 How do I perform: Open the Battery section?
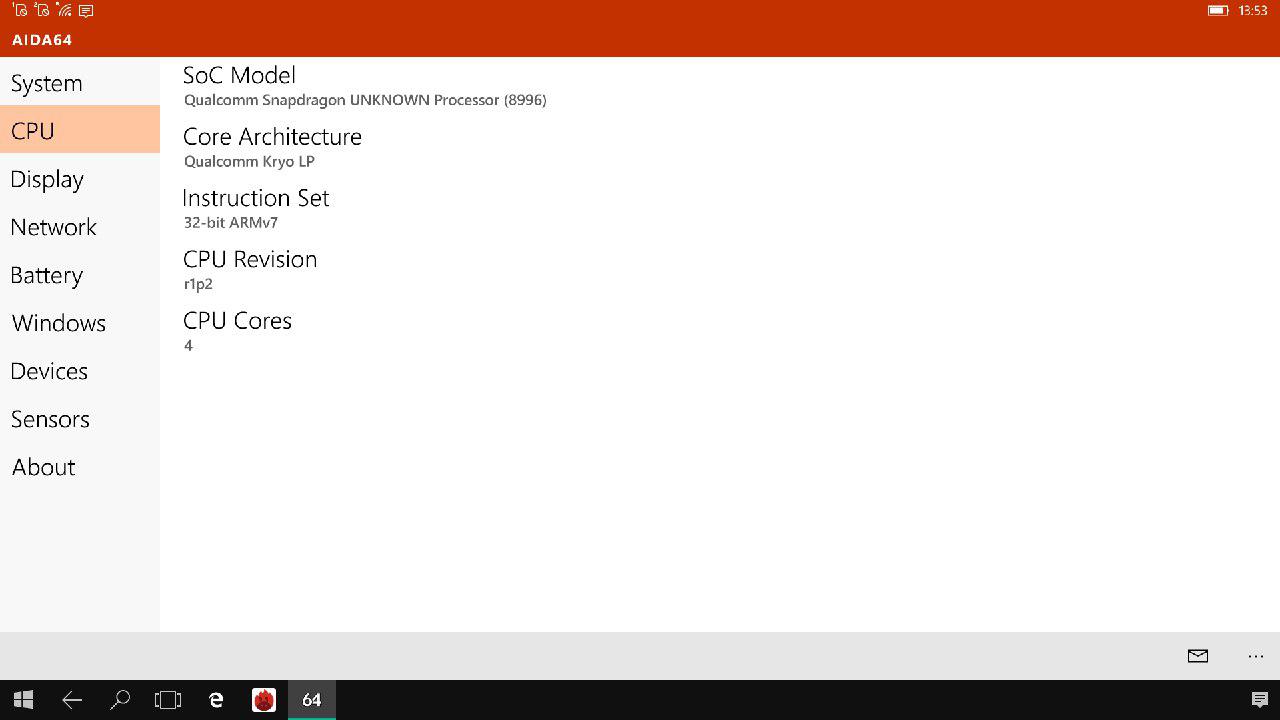(80, 274)
